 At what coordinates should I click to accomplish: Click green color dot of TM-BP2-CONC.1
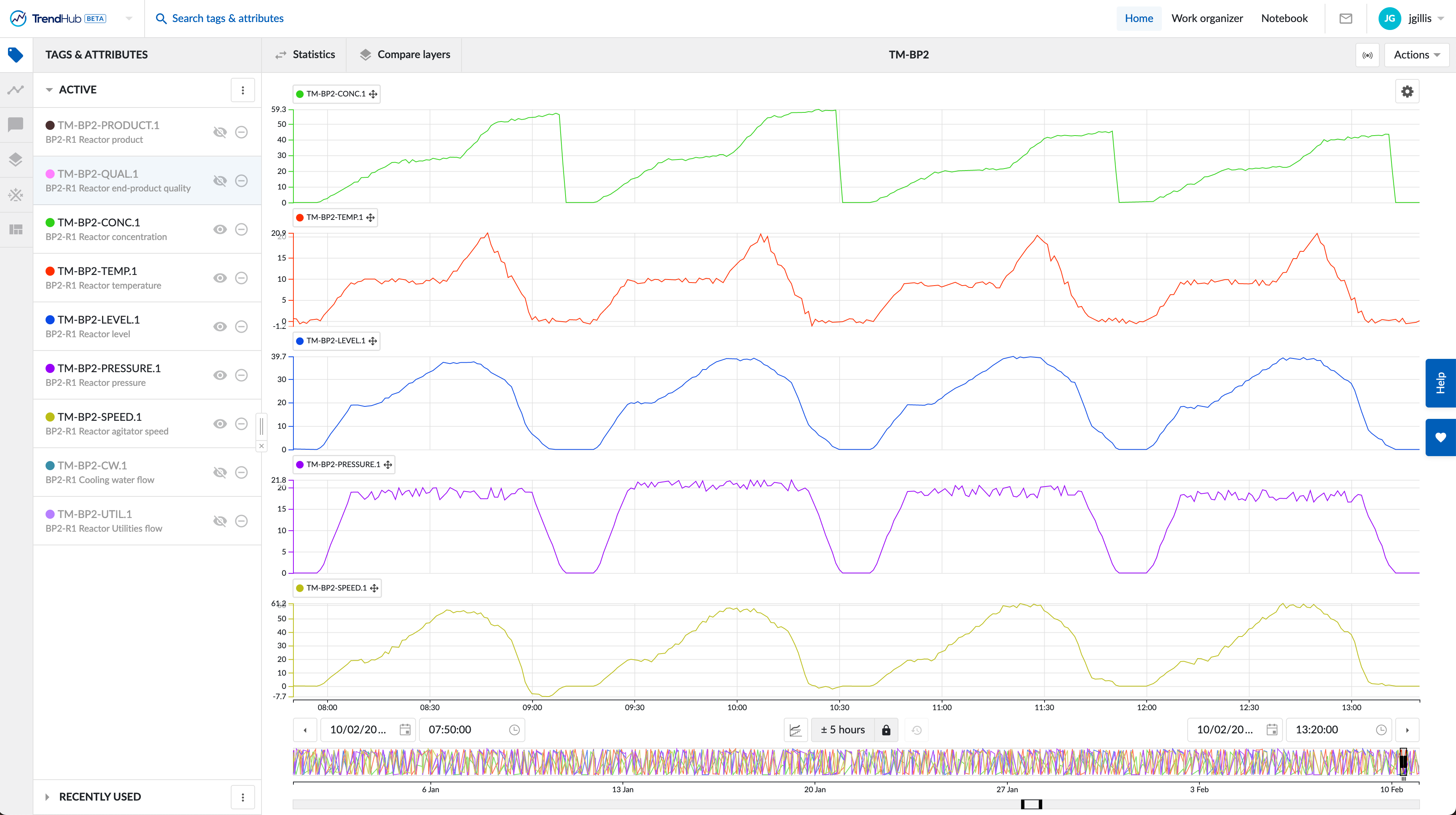(x=50, y=223)
